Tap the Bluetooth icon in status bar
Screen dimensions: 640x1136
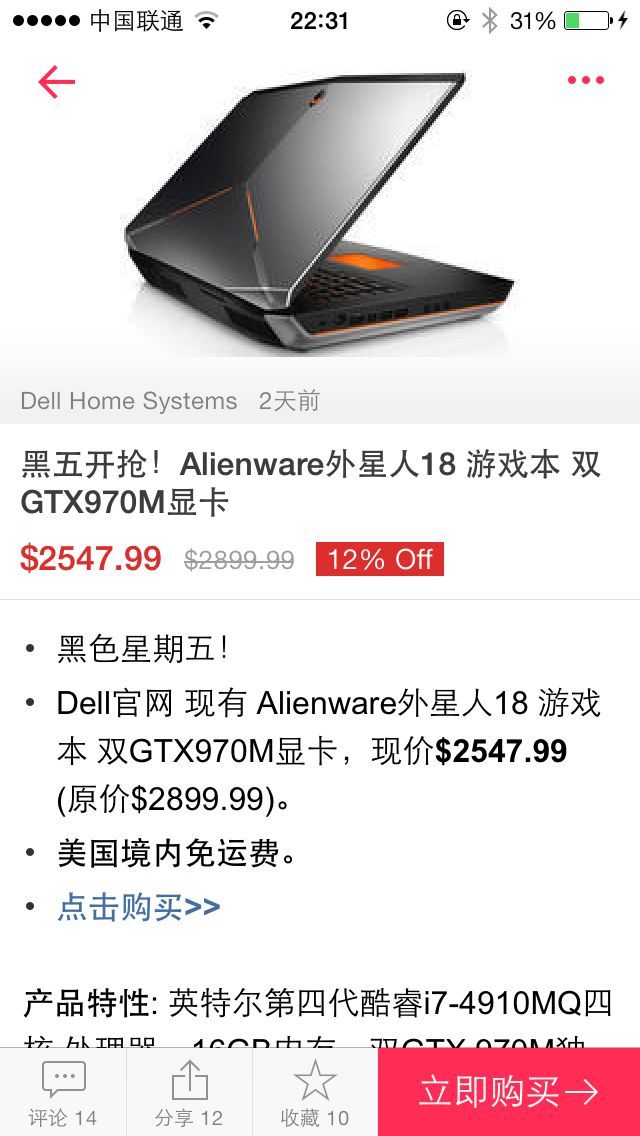tap(490, 20)
